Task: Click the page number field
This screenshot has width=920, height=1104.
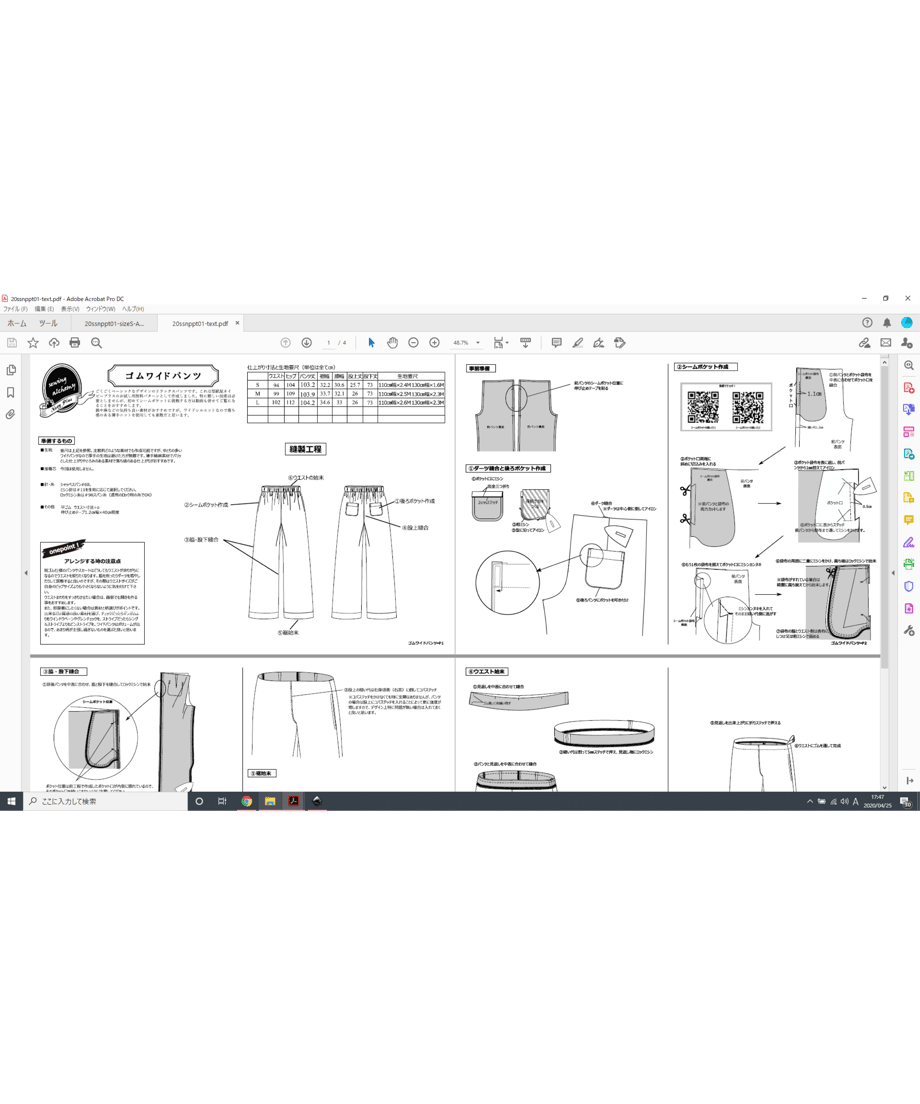Action: (328, 343)
